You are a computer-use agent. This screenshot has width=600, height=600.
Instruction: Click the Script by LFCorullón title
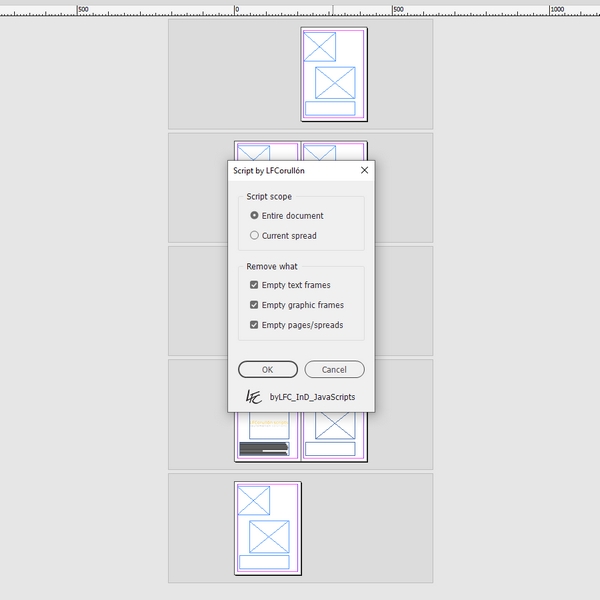click(x=269, y=171)
